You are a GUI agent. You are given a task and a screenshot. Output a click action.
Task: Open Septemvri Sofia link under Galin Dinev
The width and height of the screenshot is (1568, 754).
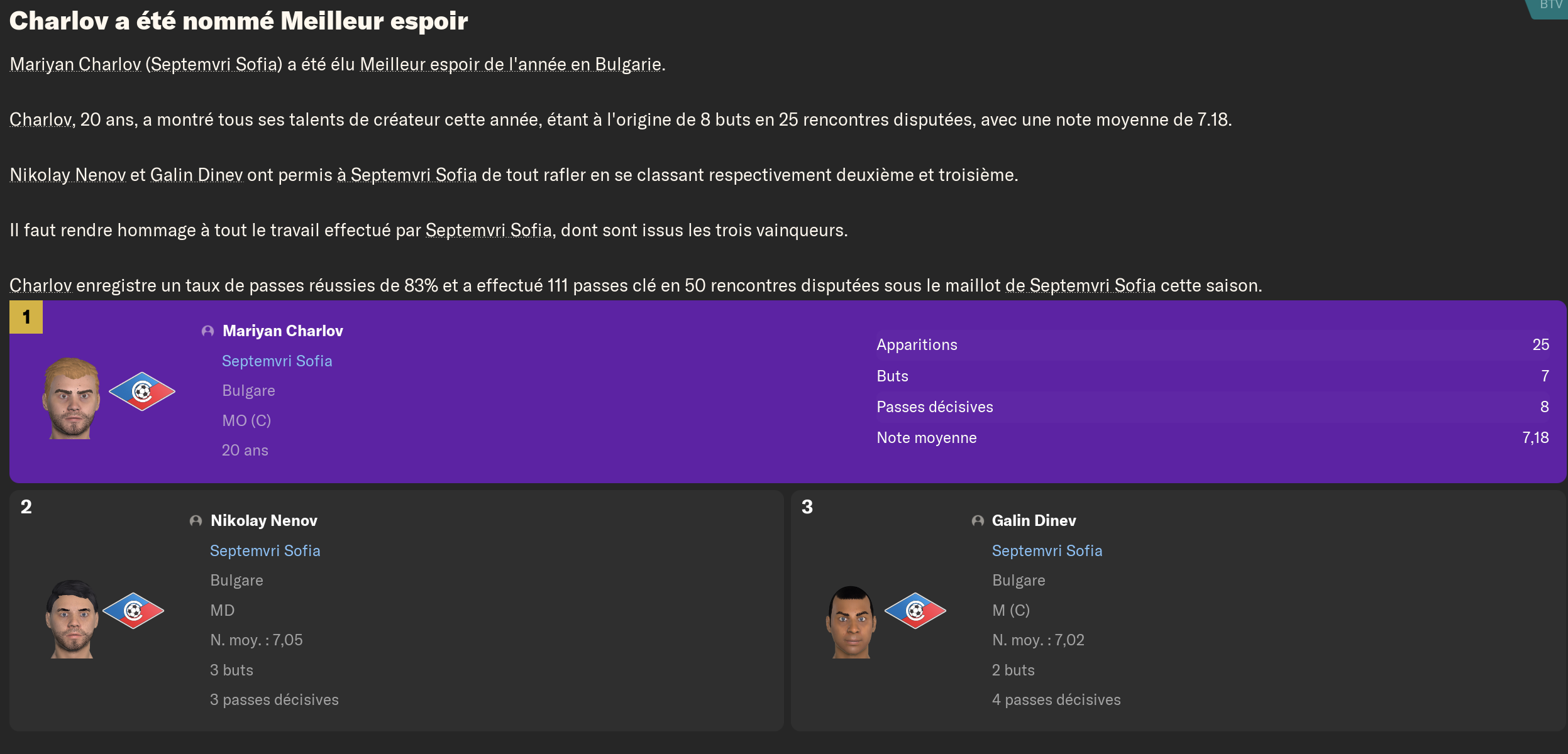(1047, 551)
